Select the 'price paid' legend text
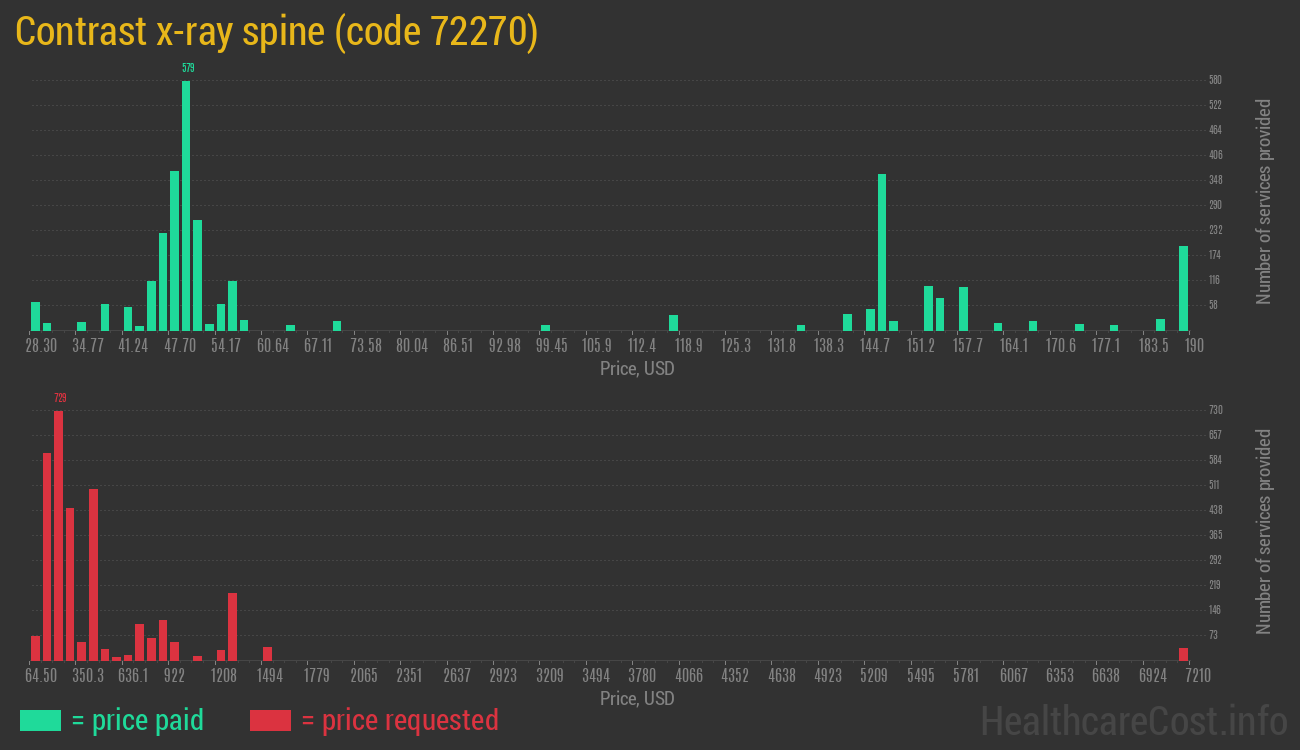The height and width of the screenshot is (750, 1300). click(x=138, y=720)
